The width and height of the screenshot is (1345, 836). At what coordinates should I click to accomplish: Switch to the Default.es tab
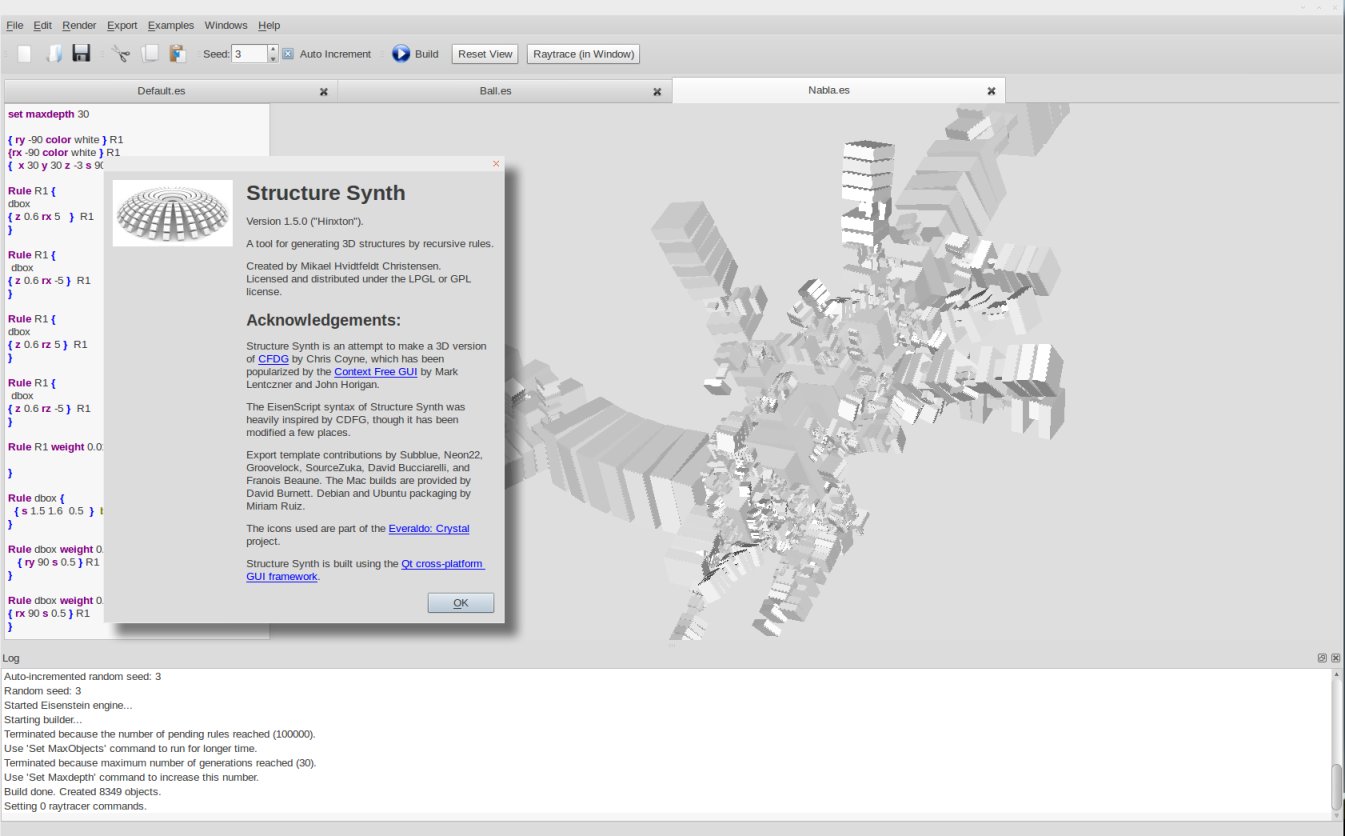[x=161, y=91]
